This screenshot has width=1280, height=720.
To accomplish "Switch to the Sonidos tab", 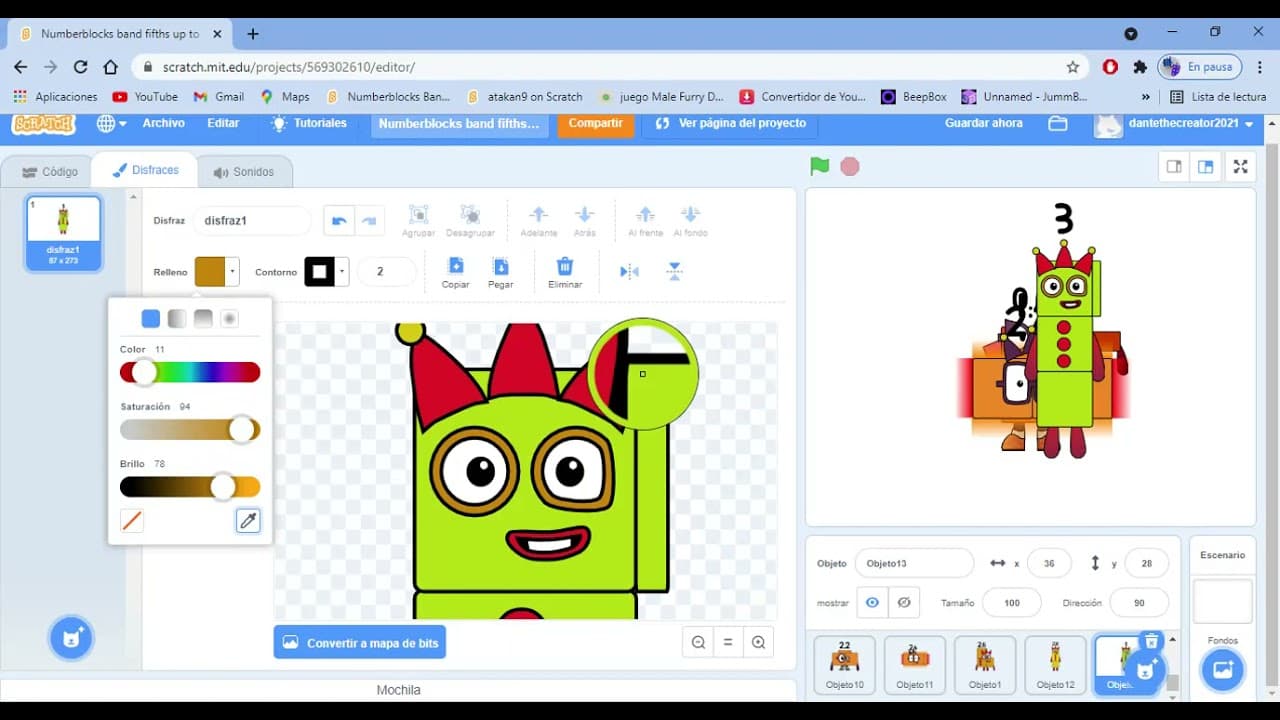I will (x=244, y=172).
